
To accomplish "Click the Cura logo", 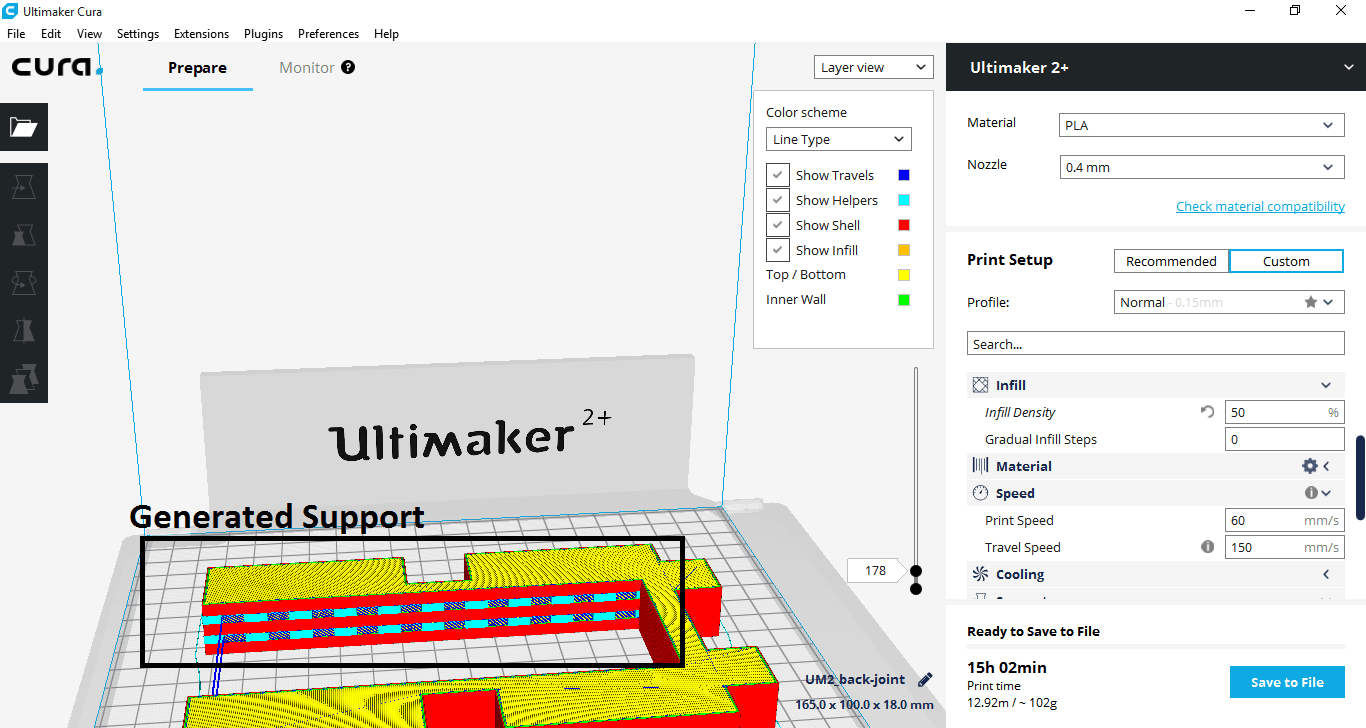I will tap(57, 67).
